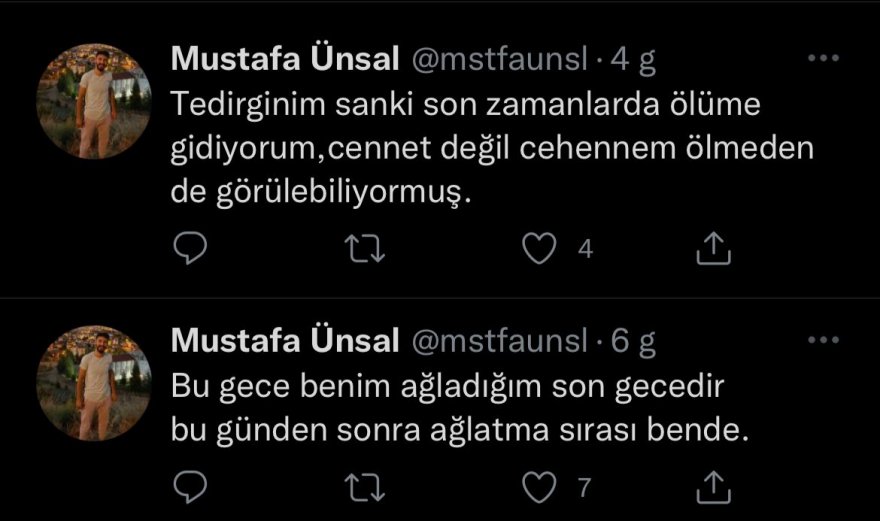Reply to the "Tedirginim" tweet
This screenshot has height=521, width=880.
(x=189, y=248)
